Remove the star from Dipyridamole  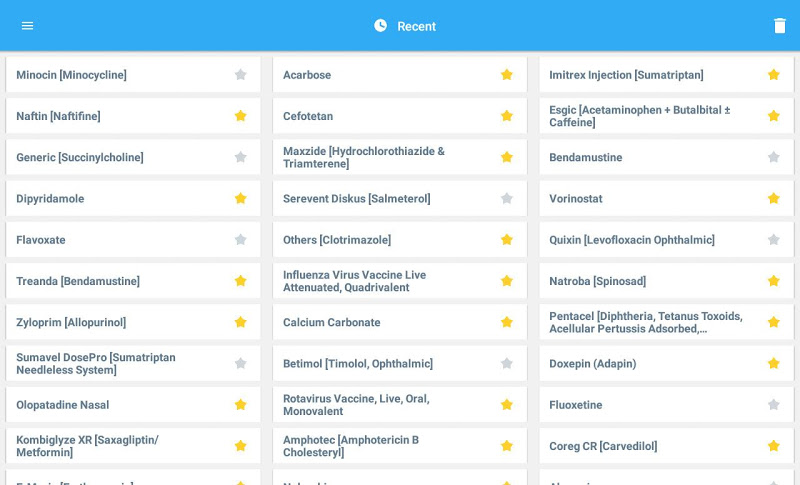click(240, 198)
